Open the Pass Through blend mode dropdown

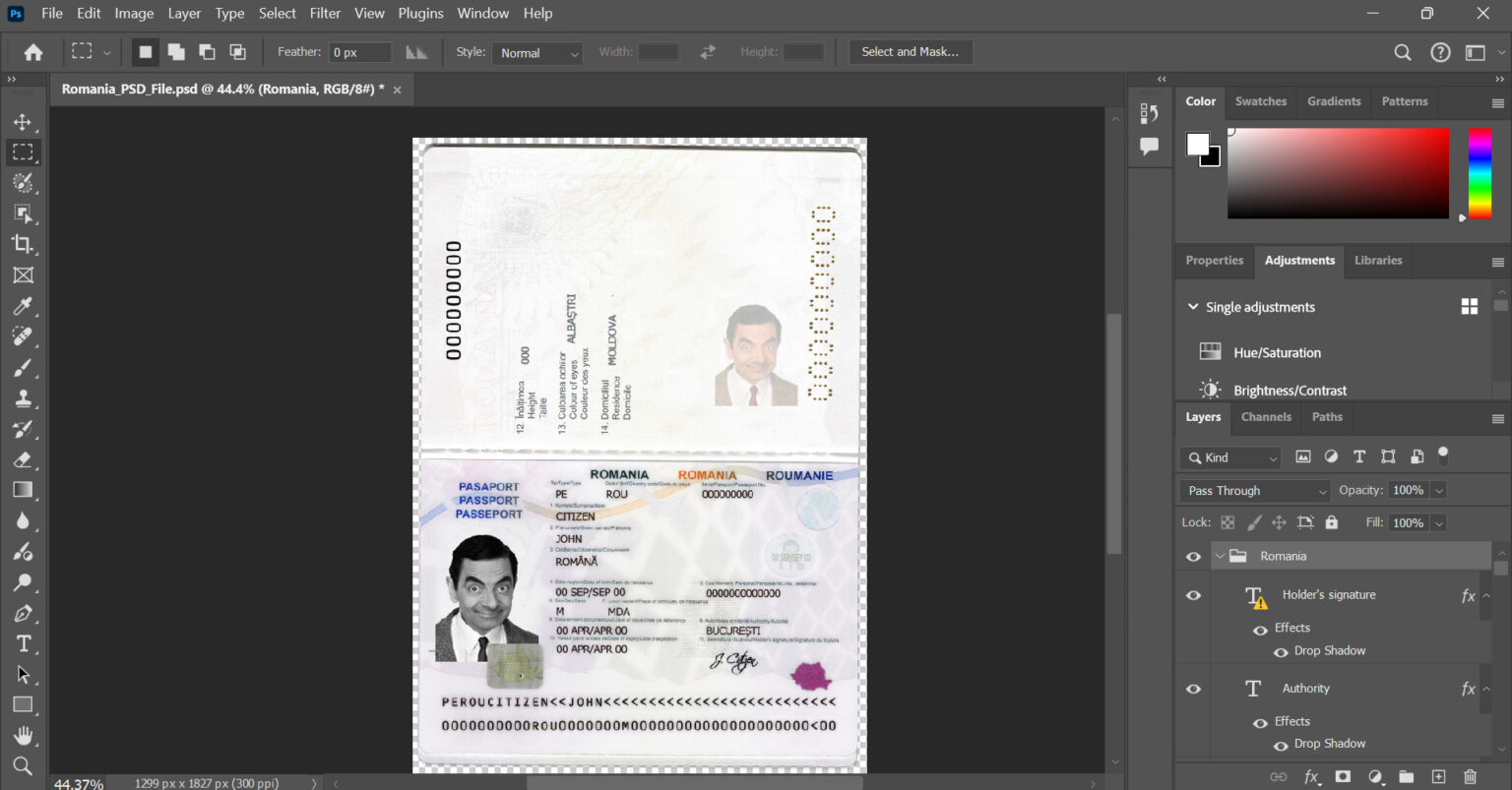click(x=1255, y=490)
